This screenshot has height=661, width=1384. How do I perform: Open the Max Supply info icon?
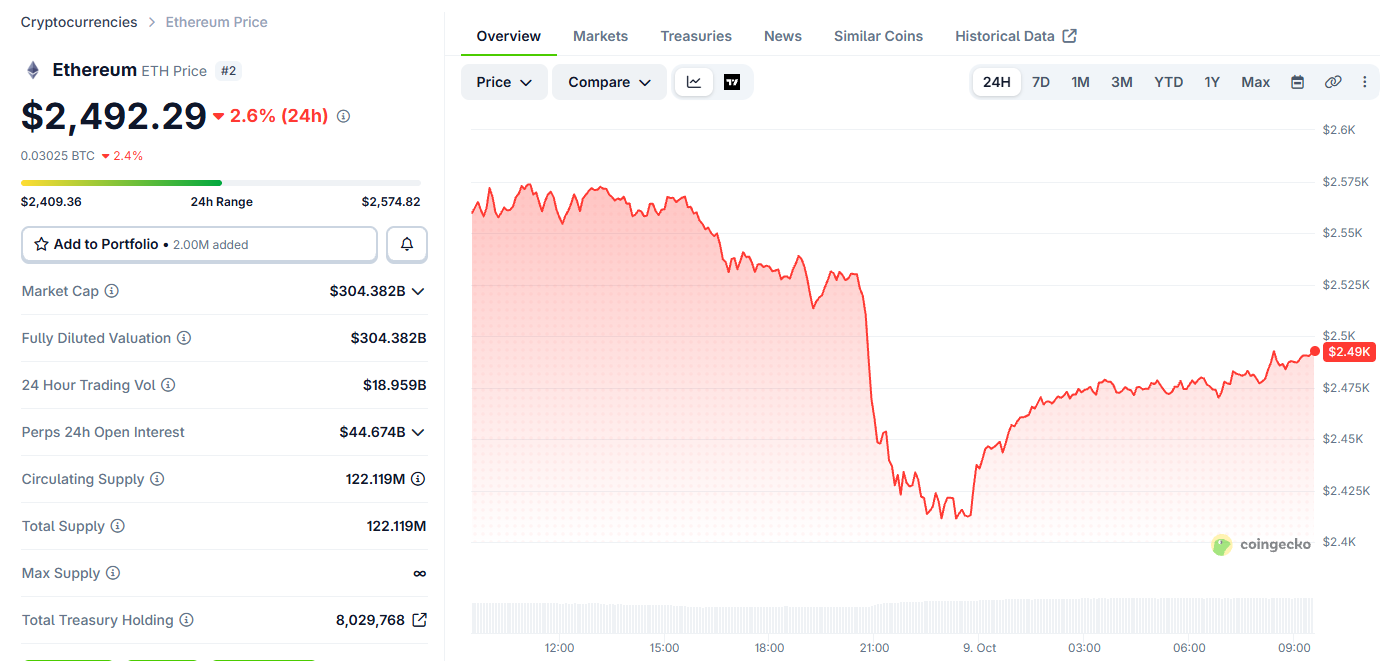click(x=113, y=573)
